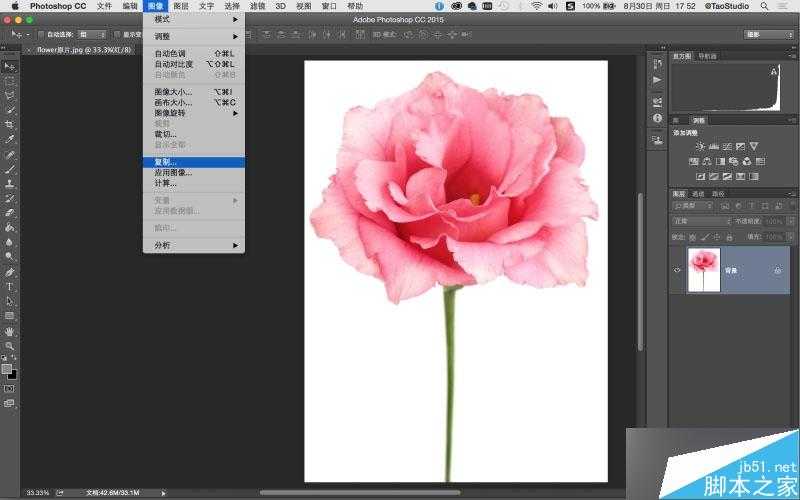Switch to the Channels tab
800x500 pixels.
coord(698,194)
